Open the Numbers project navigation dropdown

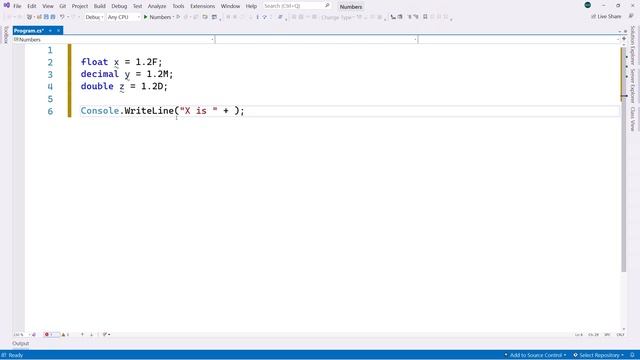point(113,40)
